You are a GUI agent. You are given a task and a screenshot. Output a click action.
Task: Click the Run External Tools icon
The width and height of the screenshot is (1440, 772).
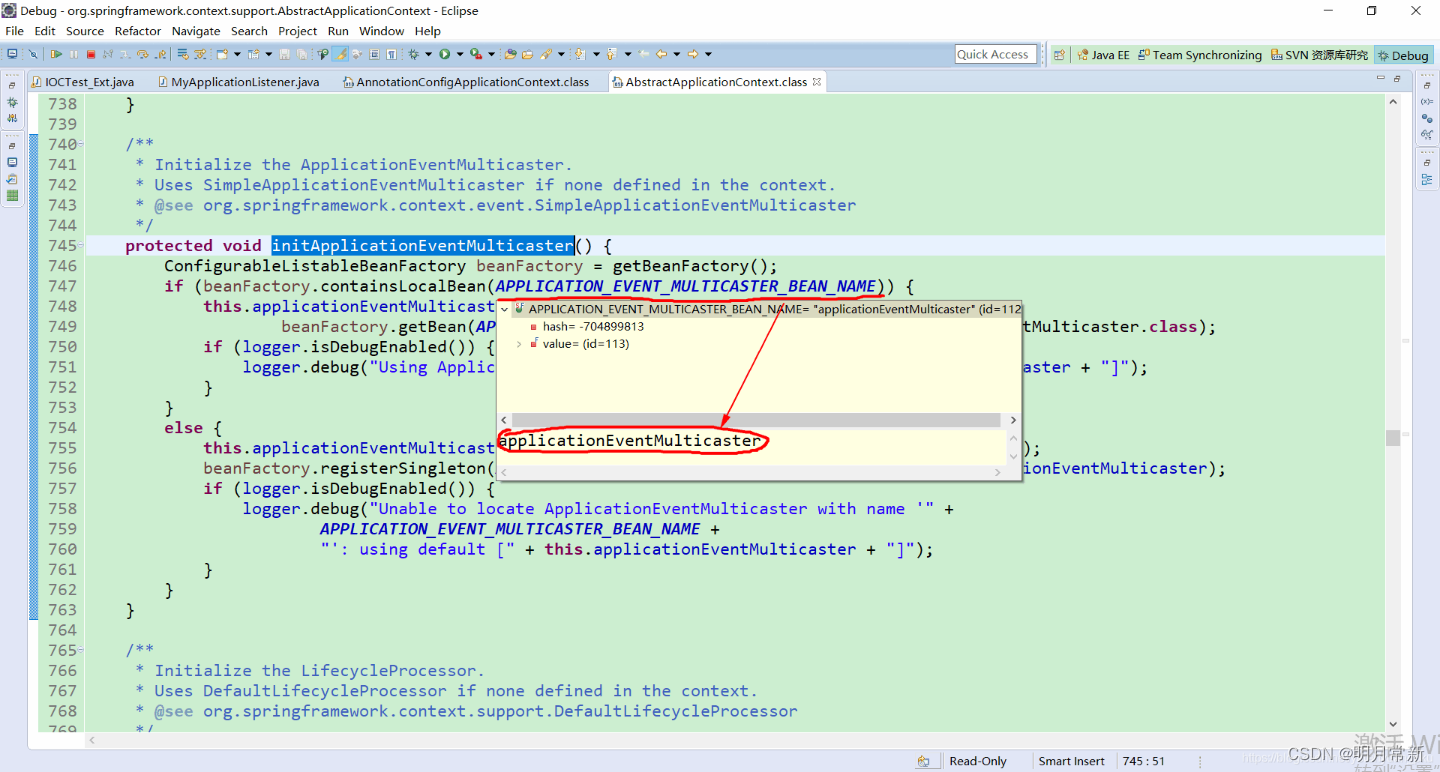tap(476, 54)
